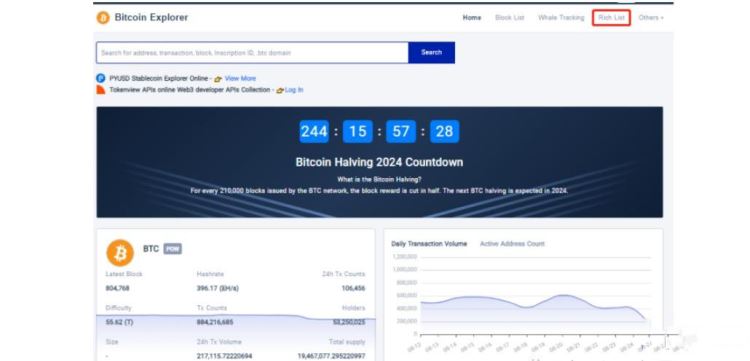This screenshot has height=361, width=750.
Task: Open the Rich List page
Action: point(611,18)
